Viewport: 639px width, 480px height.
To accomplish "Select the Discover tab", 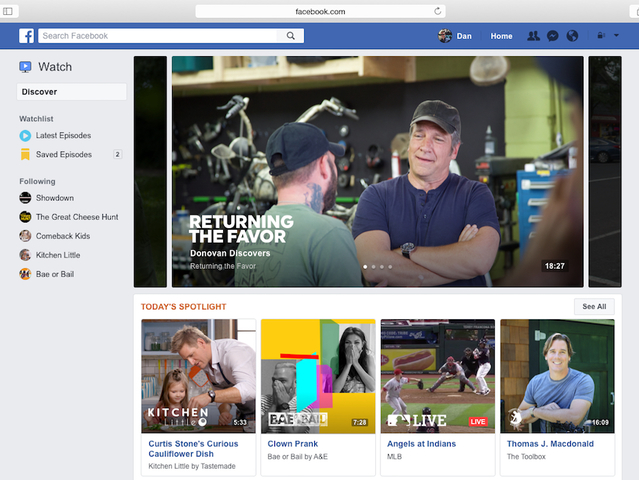I will [x=72, y=92].
